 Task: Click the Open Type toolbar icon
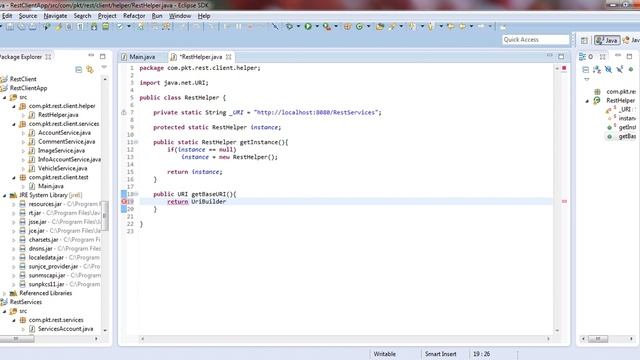click(x=380, y=27)
